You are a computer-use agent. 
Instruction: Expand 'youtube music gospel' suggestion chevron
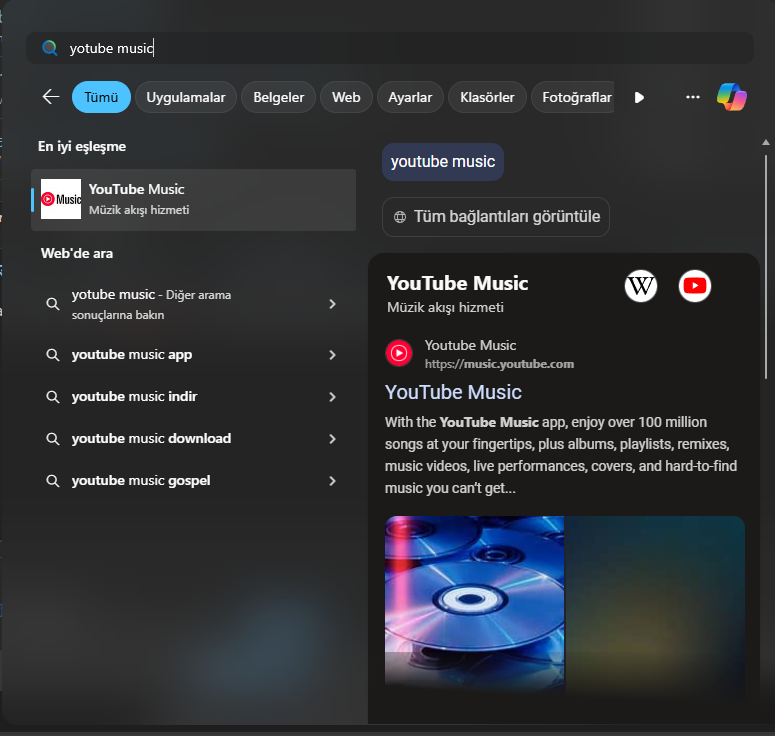point(332,481)
